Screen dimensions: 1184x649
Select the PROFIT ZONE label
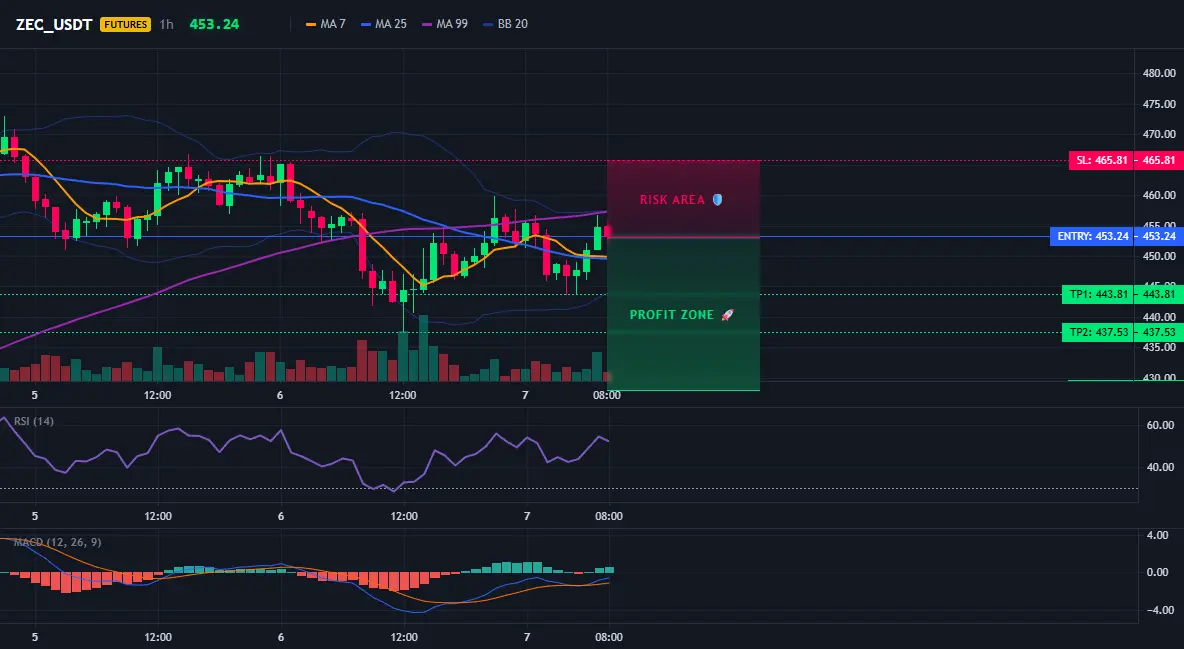(672, 314)
